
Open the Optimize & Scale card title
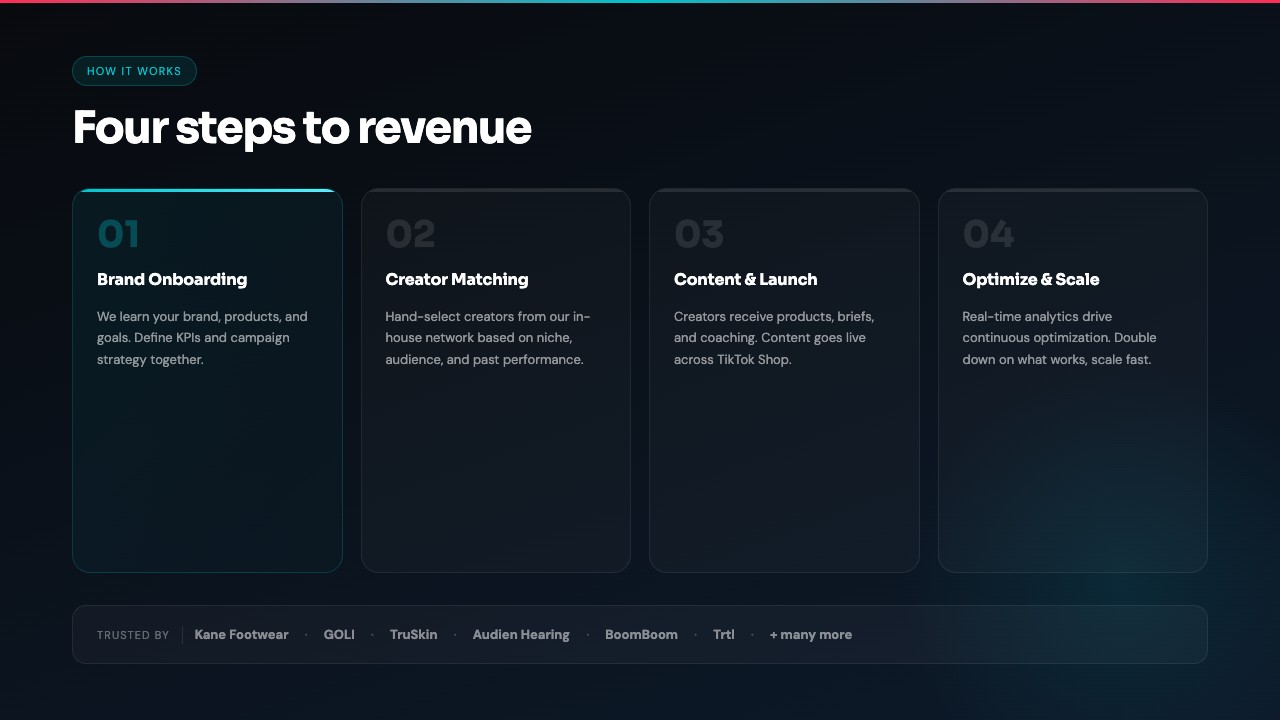(1030, 279)
